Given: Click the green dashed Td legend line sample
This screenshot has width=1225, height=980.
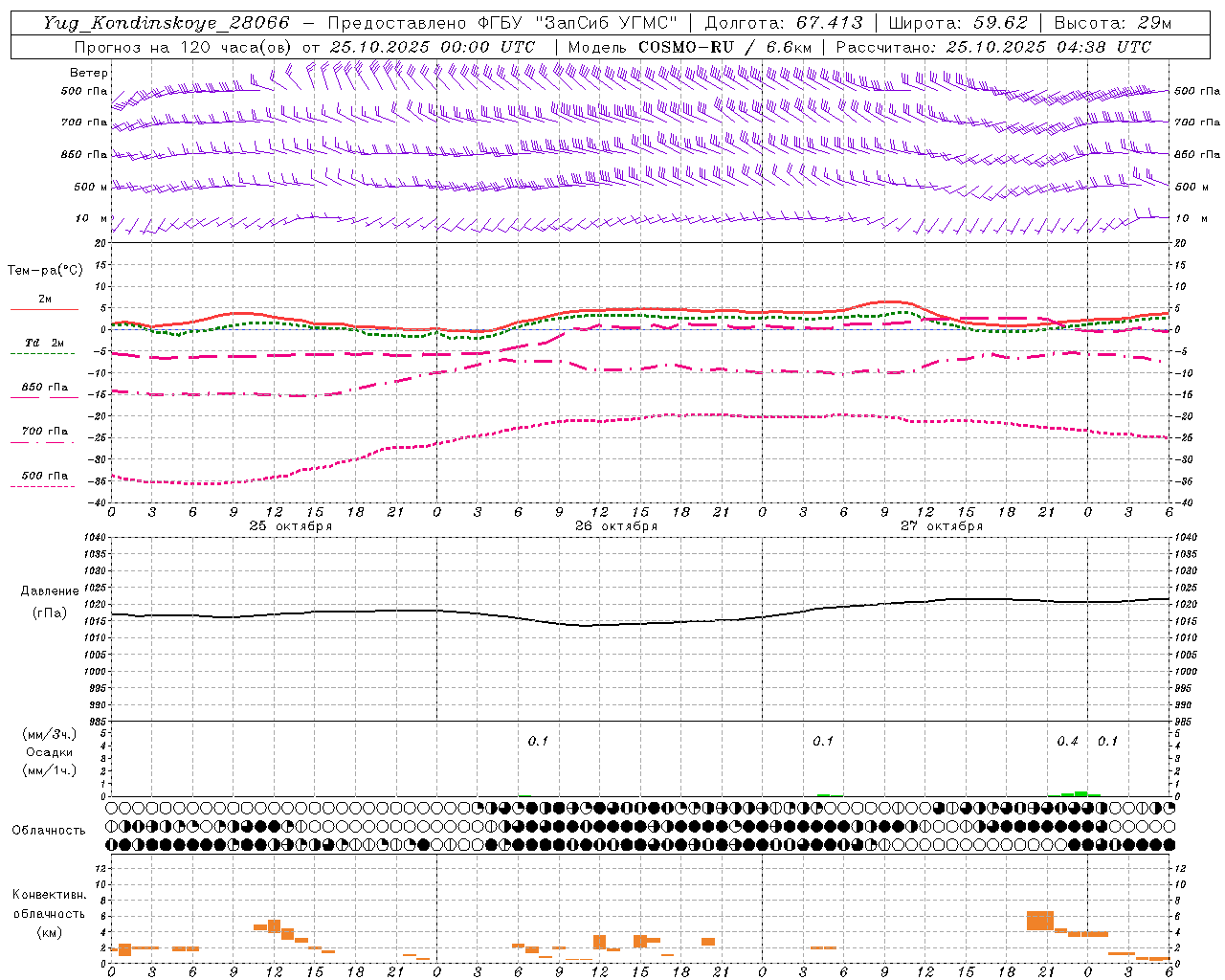Looking at the screenshot, I should point(42,354).
